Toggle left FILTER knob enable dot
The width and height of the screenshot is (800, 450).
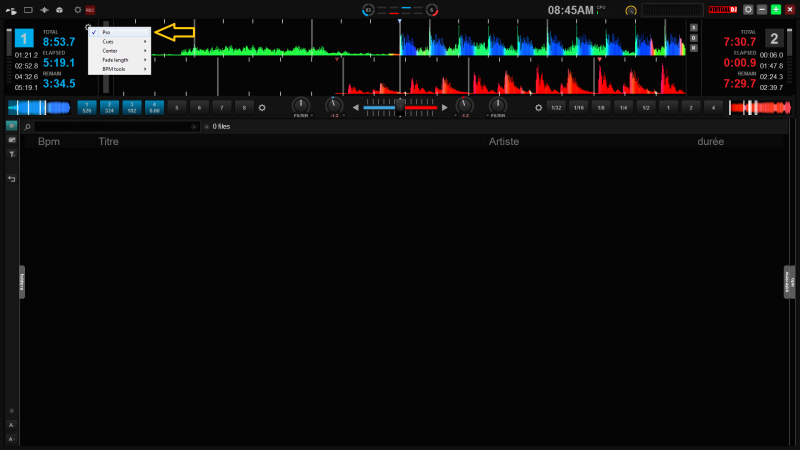[x=312, y=116]
